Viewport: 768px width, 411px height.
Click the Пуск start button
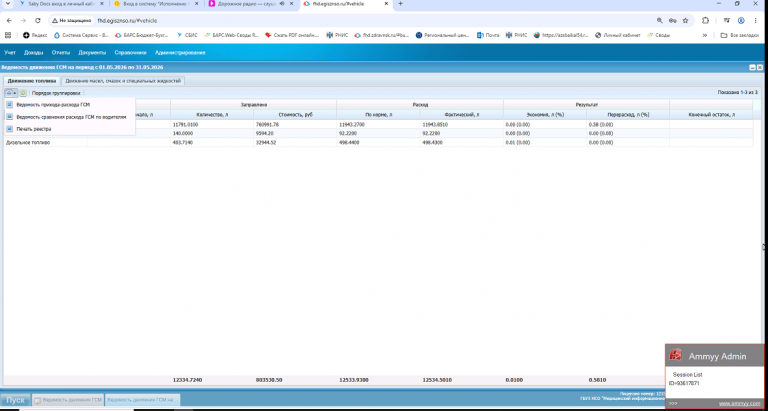click(x=15, y=400)
